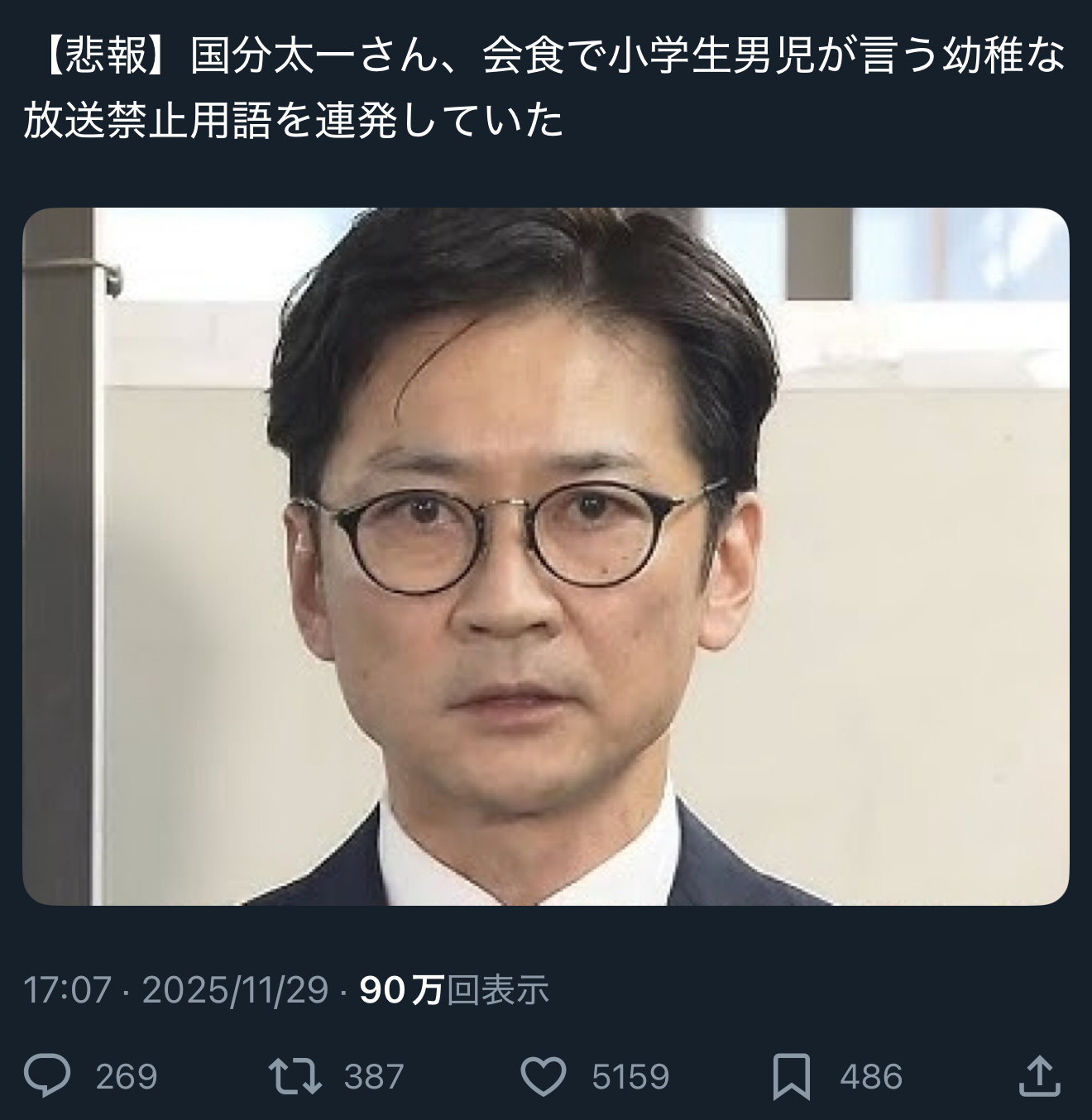Like the post with the heart icon
Viewport: 1092px width, 1120px height.
tap(544, 1076)
